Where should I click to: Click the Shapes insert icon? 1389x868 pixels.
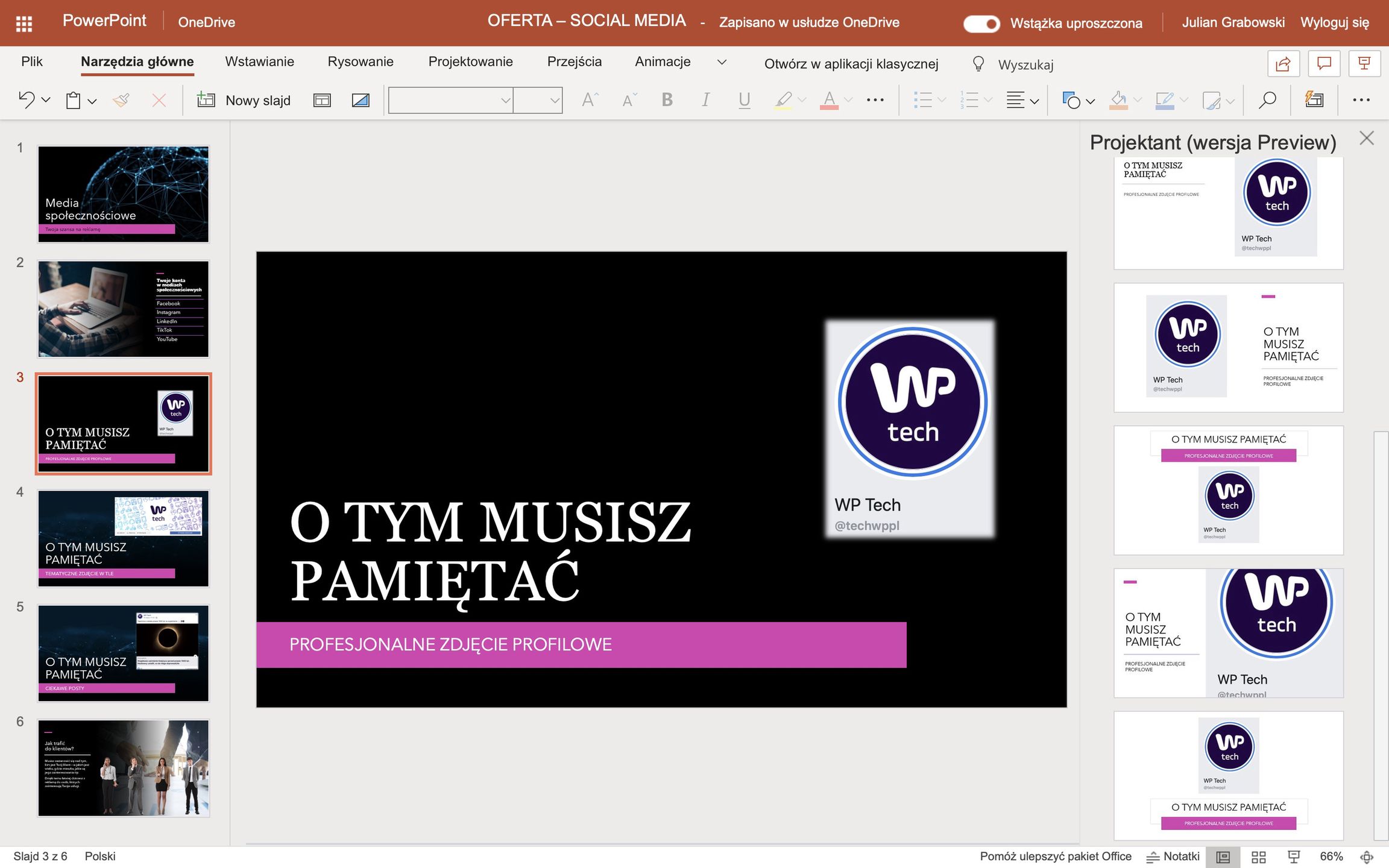click(x=1071, y=100)
